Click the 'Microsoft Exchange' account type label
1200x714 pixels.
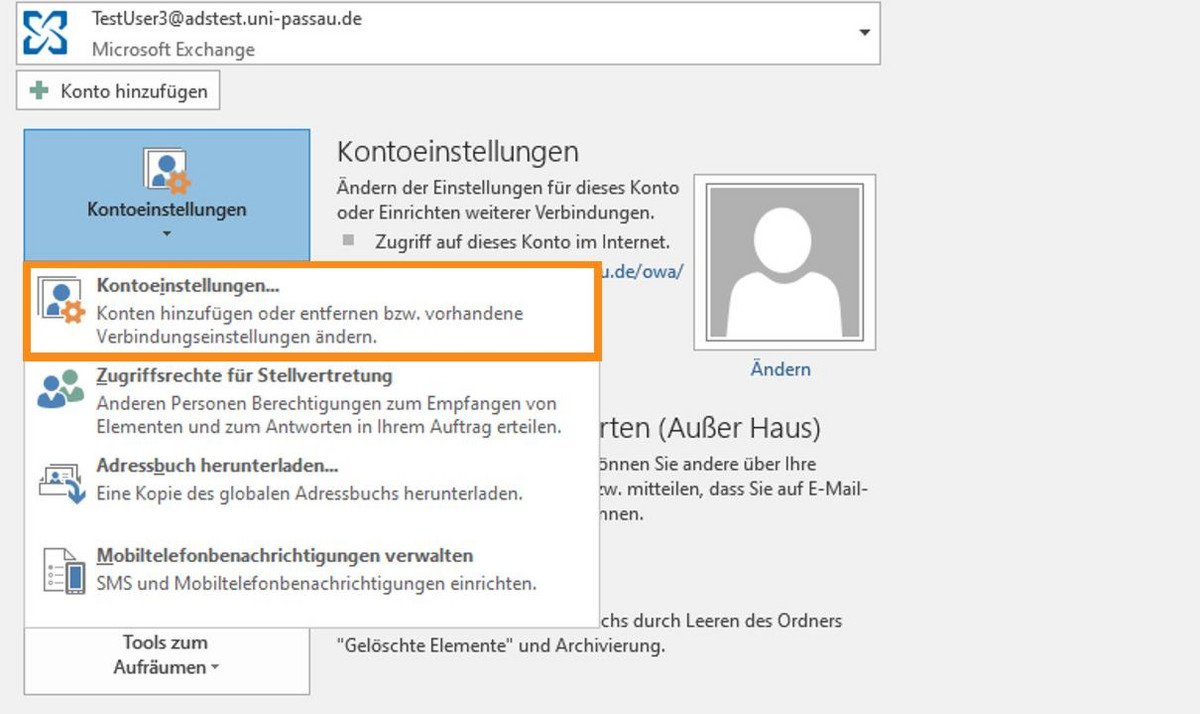point(173,49)
